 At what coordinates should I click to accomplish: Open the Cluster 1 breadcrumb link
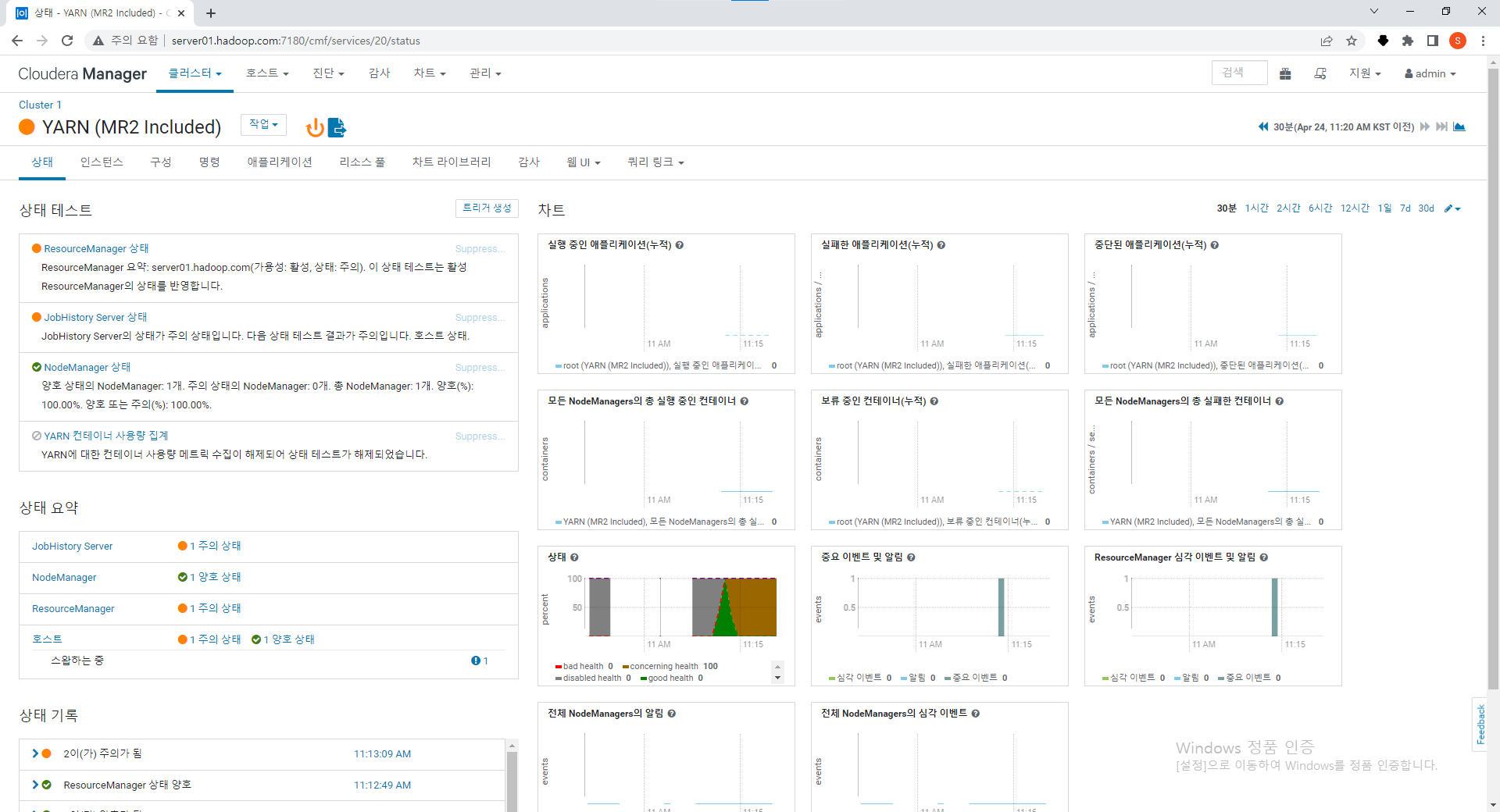pos(40,105)
